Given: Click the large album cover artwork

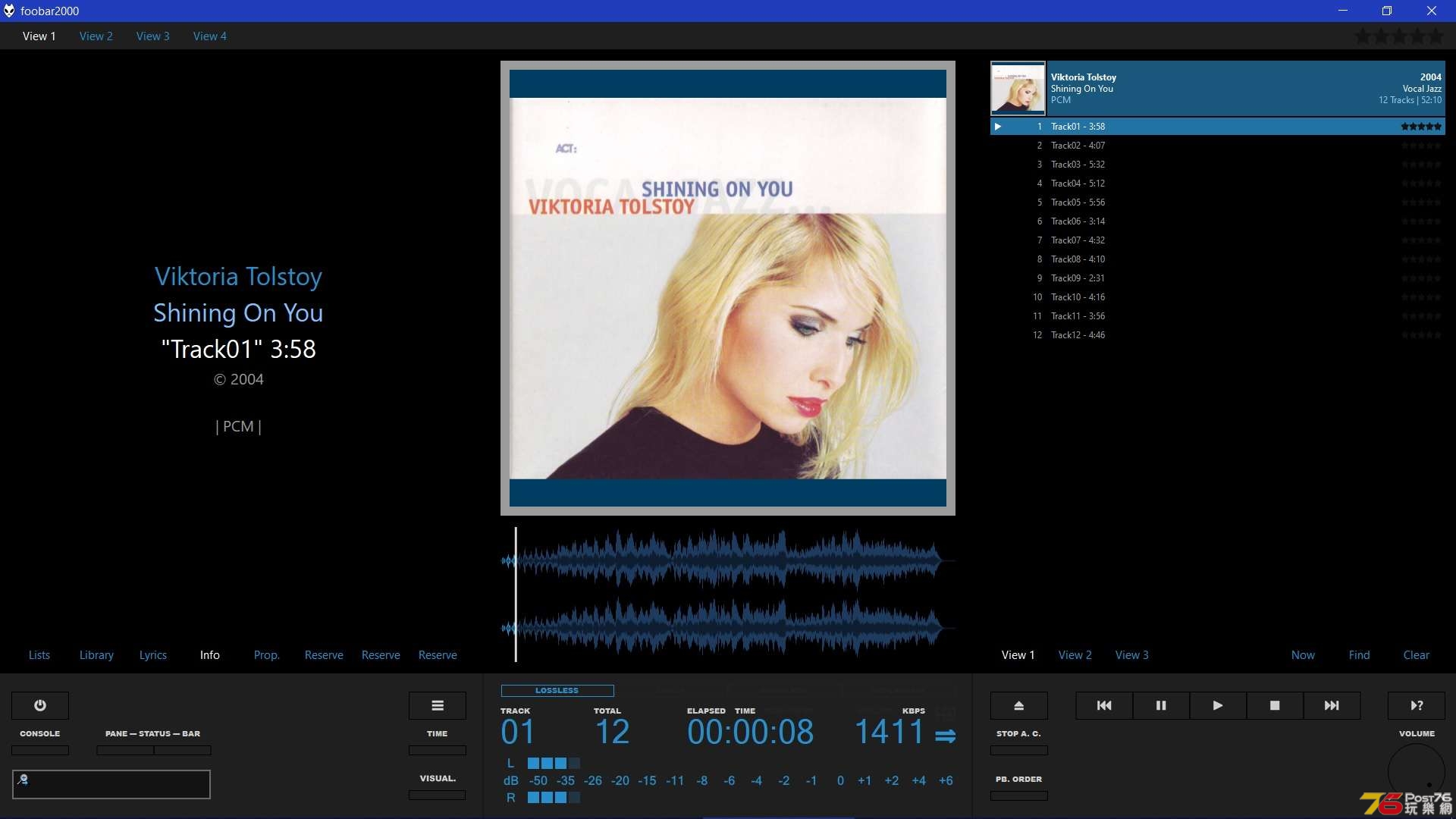Looking at the screenshot, I should pos(728,288).
